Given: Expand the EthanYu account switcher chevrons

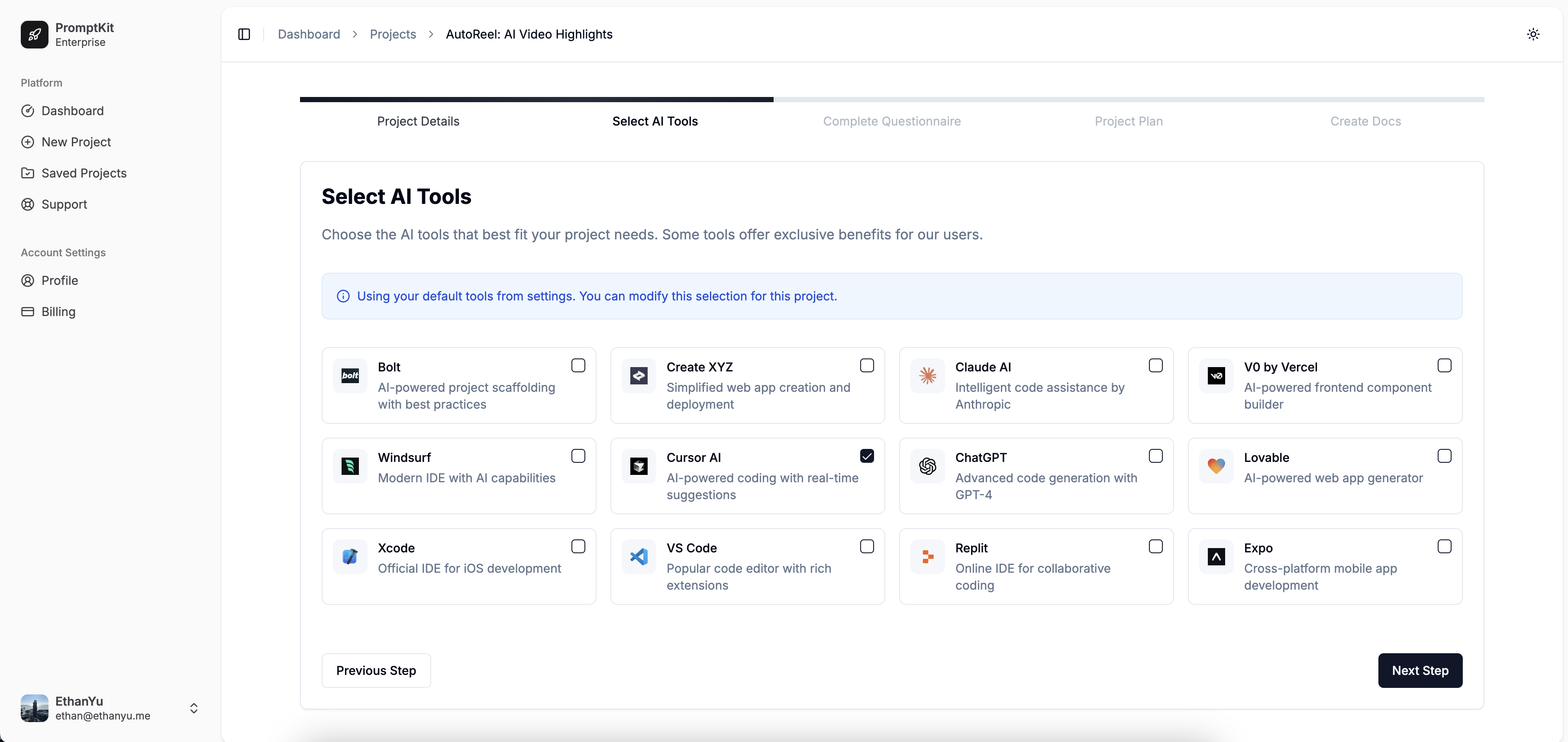Looking at the screenshot, I should pyautogui.click(x=194, y=708).
